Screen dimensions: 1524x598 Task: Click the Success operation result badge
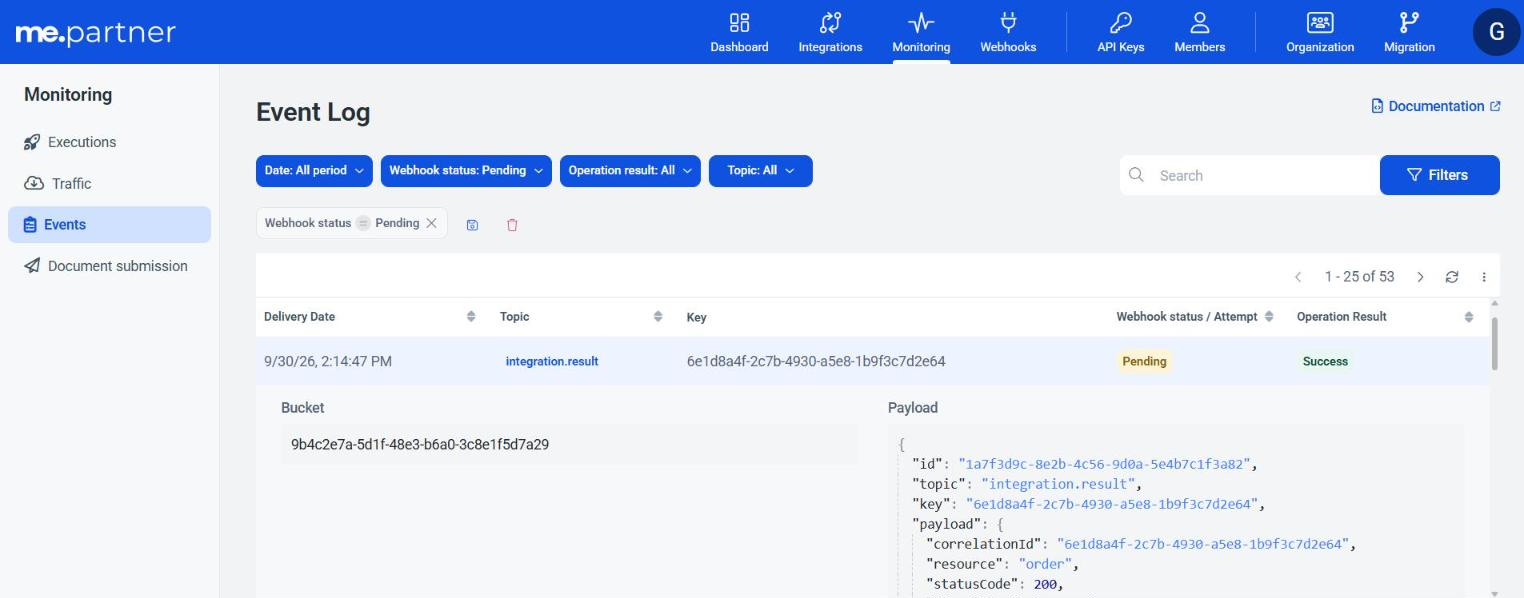pos(1325,362)
